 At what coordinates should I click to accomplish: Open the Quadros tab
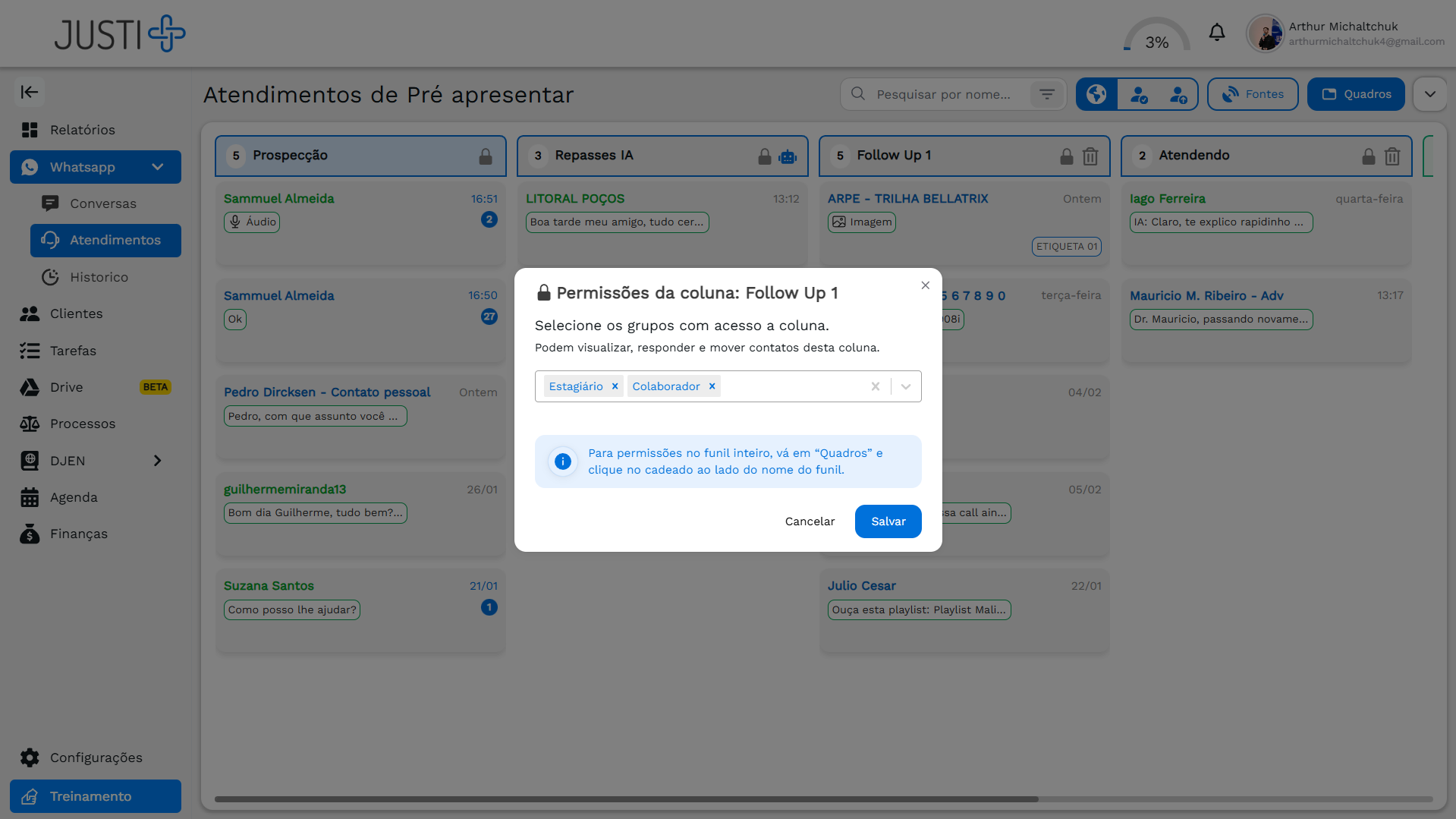pyautogui.click(x=1356, y=93)
